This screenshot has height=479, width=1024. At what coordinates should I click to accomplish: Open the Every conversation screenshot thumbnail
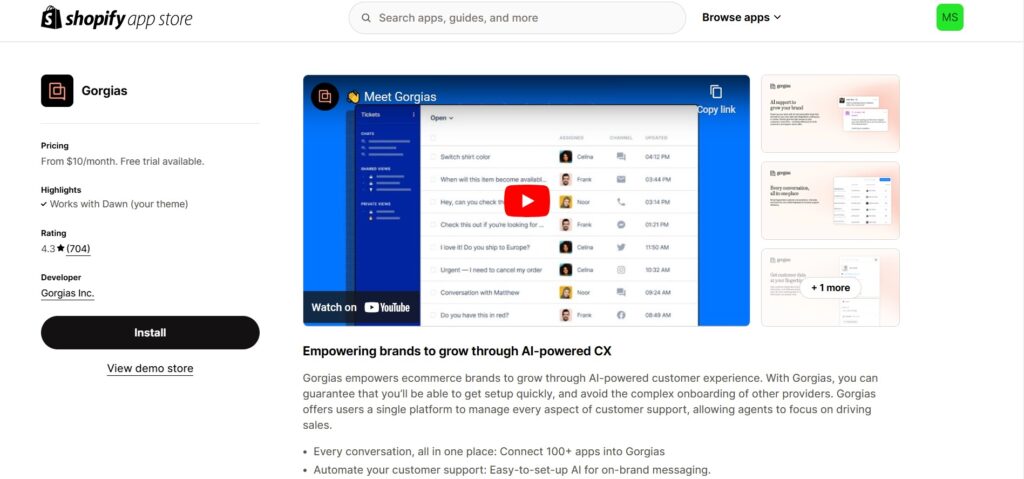[830, 201]
